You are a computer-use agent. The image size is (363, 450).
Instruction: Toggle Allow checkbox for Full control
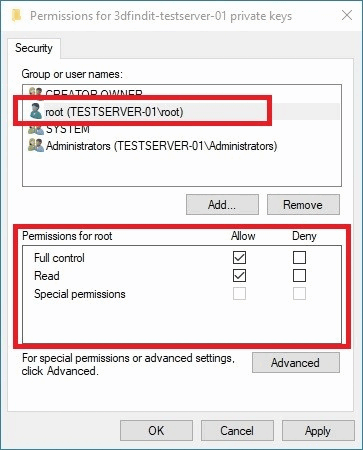click(239, 257)
